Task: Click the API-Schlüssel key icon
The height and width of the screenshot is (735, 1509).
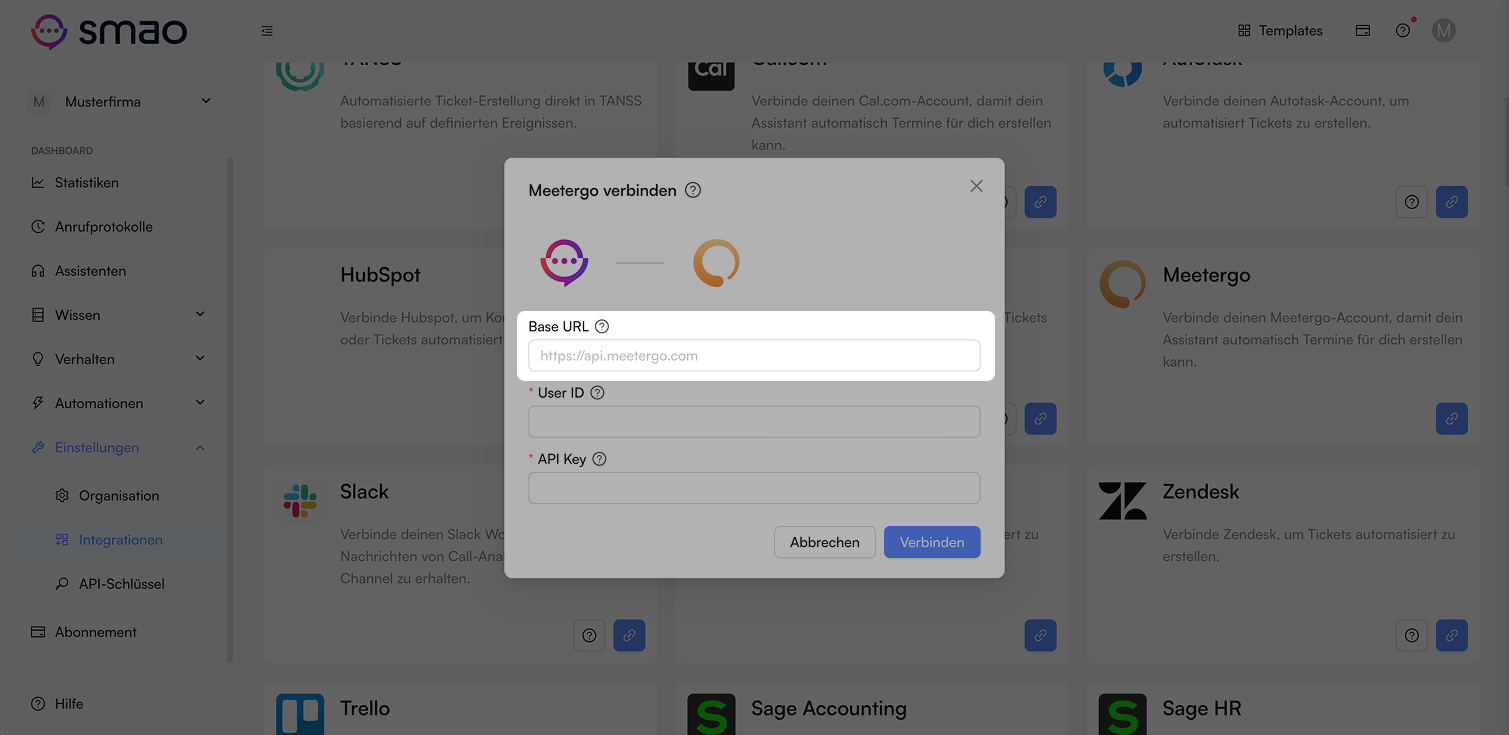Action: (62, 584)
